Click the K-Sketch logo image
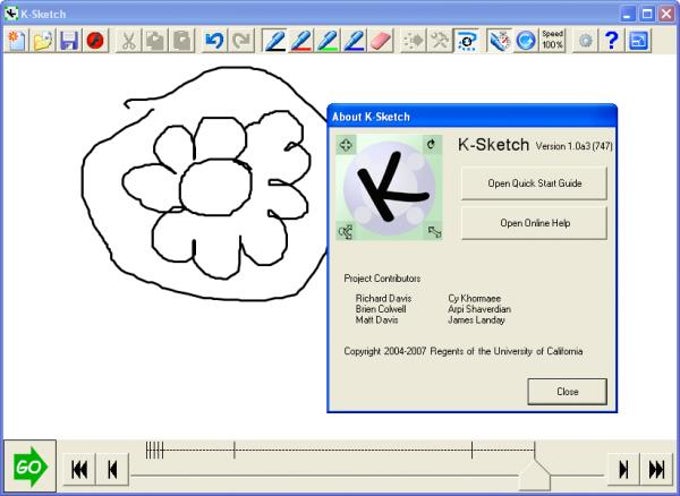The height and width of the screenshot is (496, 680). point(389,188)
